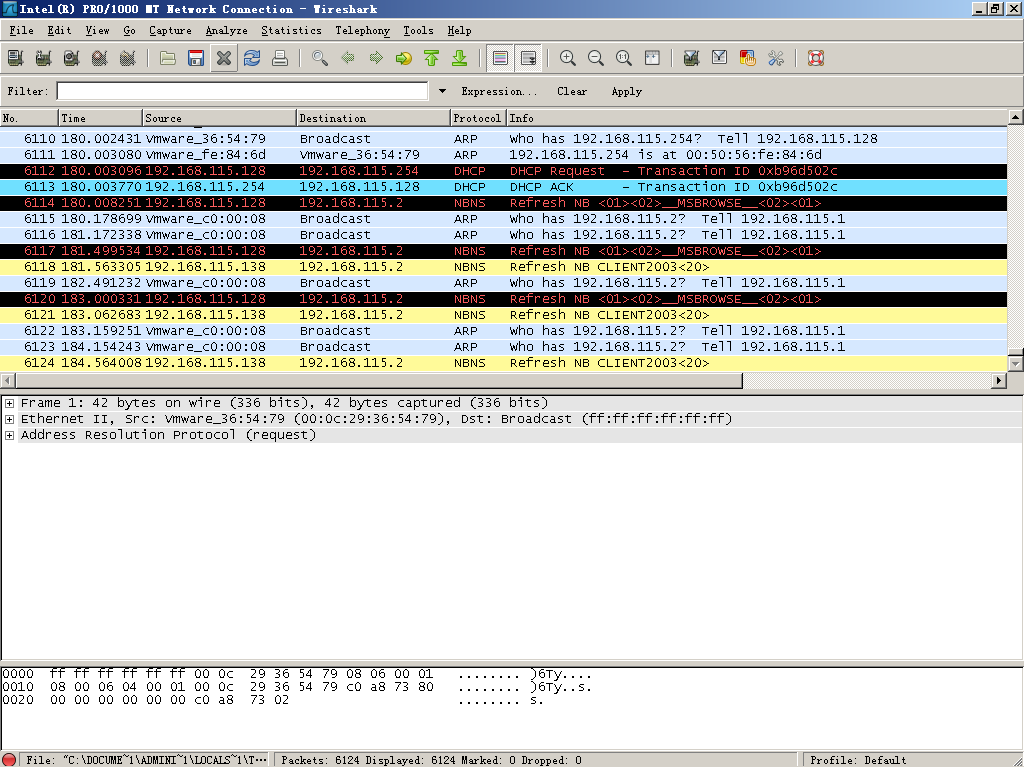Reset zoom to normal size
Screen dimensions: 1024x768
click(x=624, y=58)
